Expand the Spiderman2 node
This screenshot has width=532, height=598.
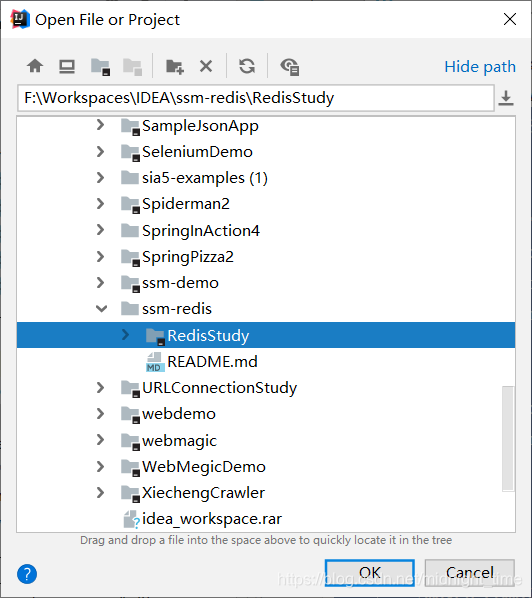(100, 203)
